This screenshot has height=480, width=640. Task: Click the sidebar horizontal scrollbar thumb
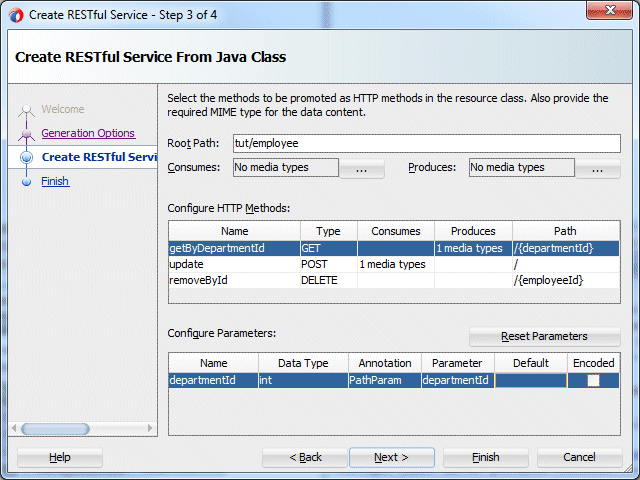click(55, 429)
